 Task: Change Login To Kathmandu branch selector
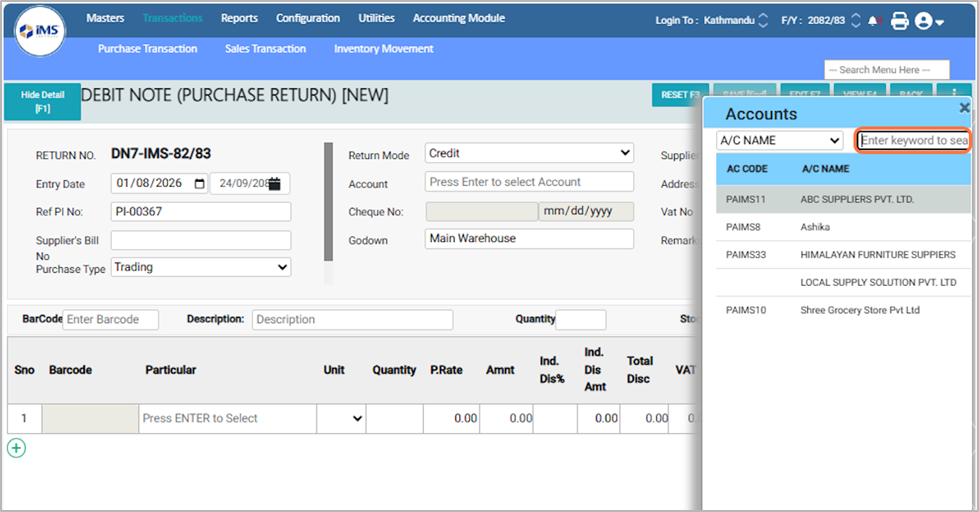(x=764, y=20)
